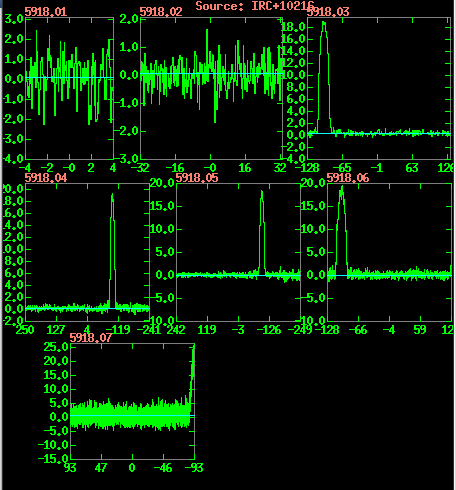This screenshot has height=490, width=456.
Task: Select the 5918.07 panel label
Action: coord(91,338)
